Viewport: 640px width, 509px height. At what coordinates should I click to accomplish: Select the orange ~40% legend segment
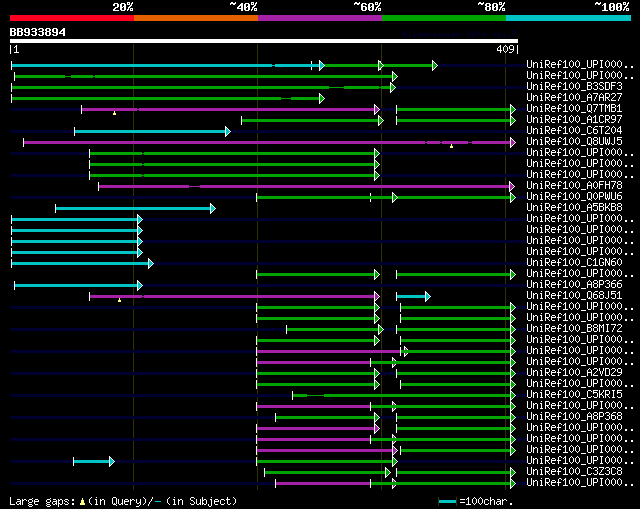tap(196, 18)
